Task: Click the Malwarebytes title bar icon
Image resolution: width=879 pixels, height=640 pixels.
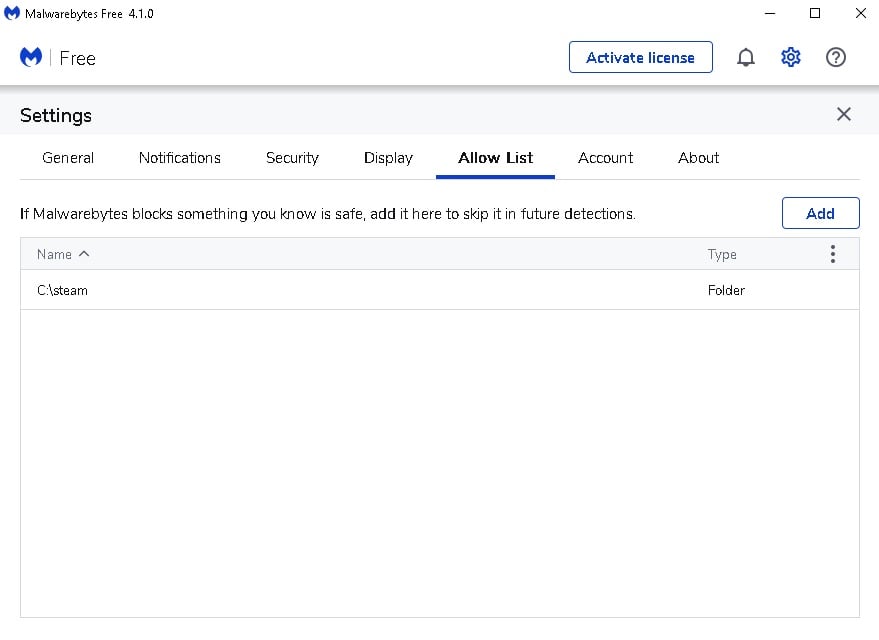Action: (12, 13)
